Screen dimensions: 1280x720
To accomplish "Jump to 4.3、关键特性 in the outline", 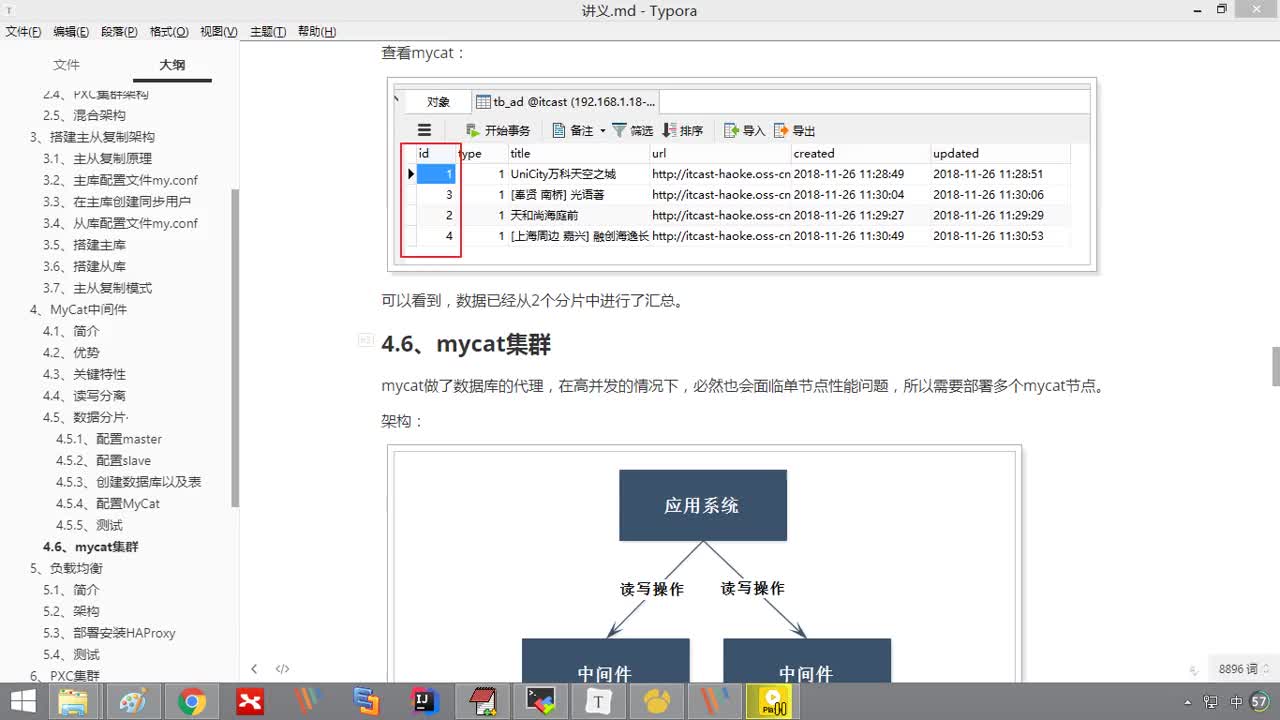I will click(84, 374).
